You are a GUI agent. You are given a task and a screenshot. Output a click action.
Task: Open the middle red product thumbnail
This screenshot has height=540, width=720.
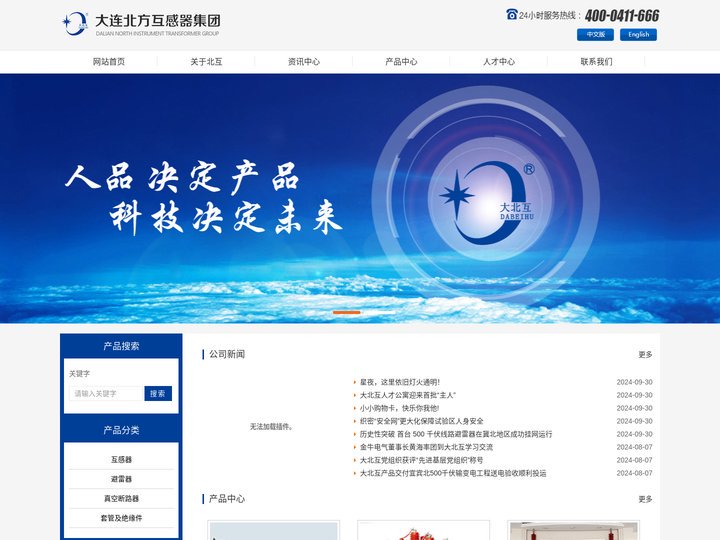[x=423, y=530]
